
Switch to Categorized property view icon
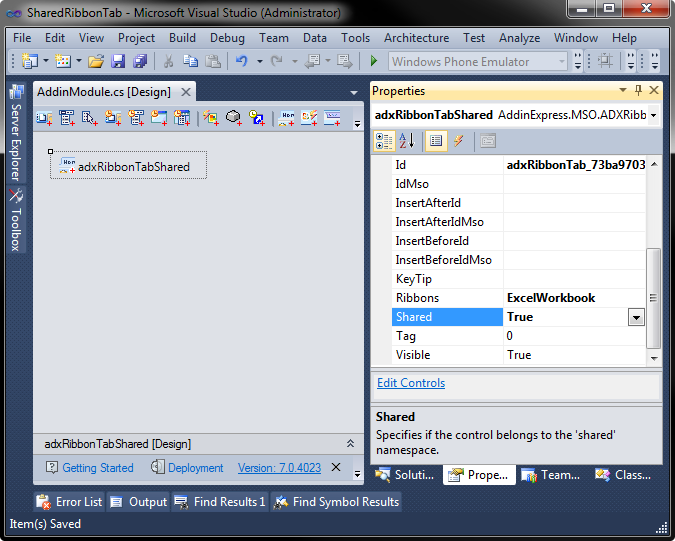pos(384,141)
